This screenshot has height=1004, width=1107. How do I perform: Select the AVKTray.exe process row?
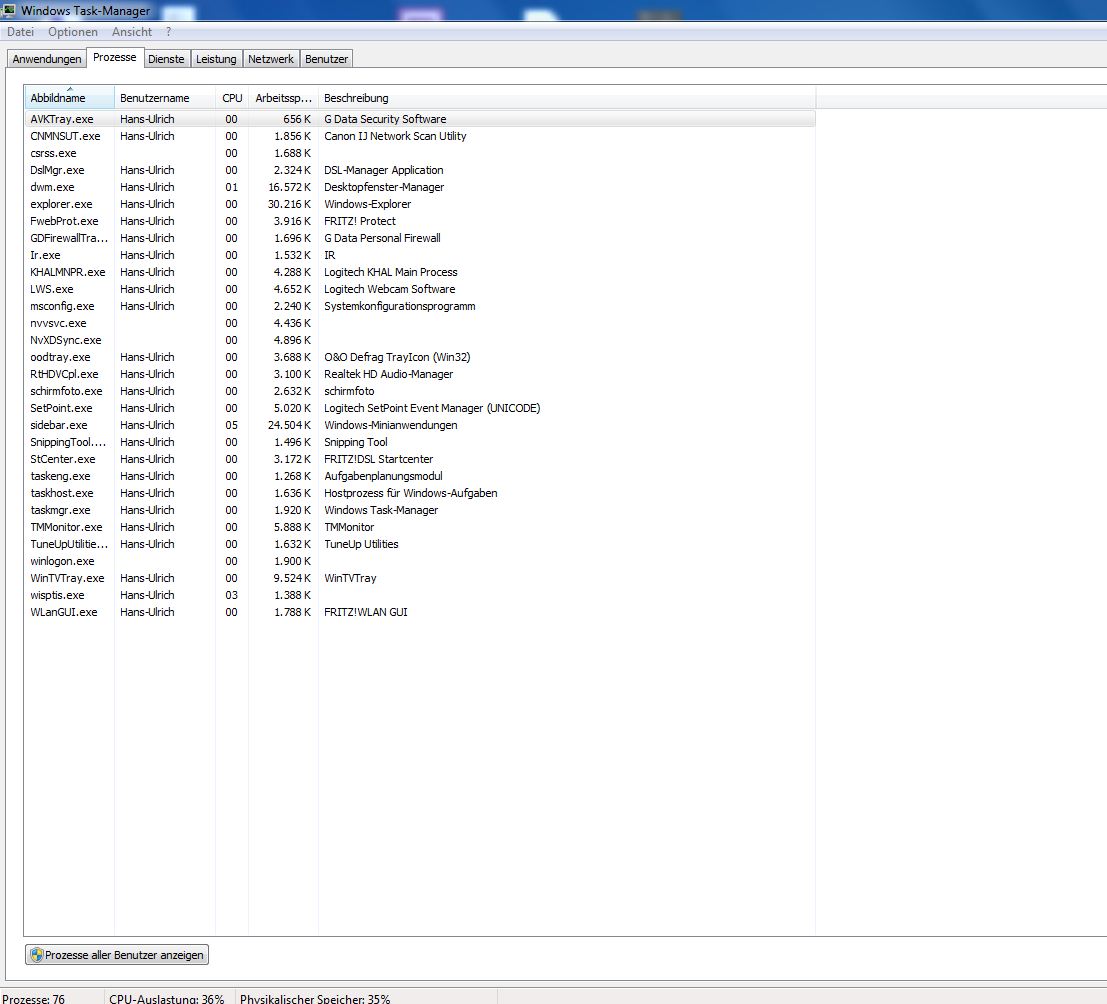[x=420, y=119]
